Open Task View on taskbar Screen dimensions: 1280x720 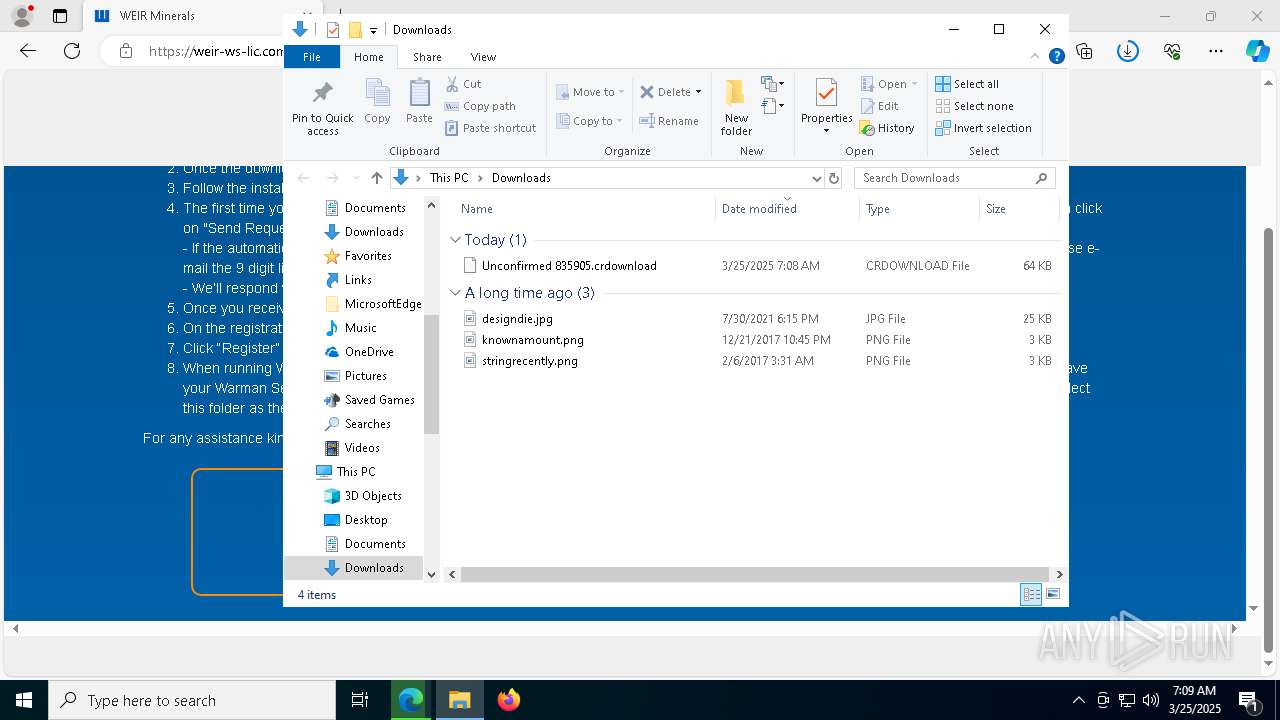pyautogui.click(x=360, y=700)
